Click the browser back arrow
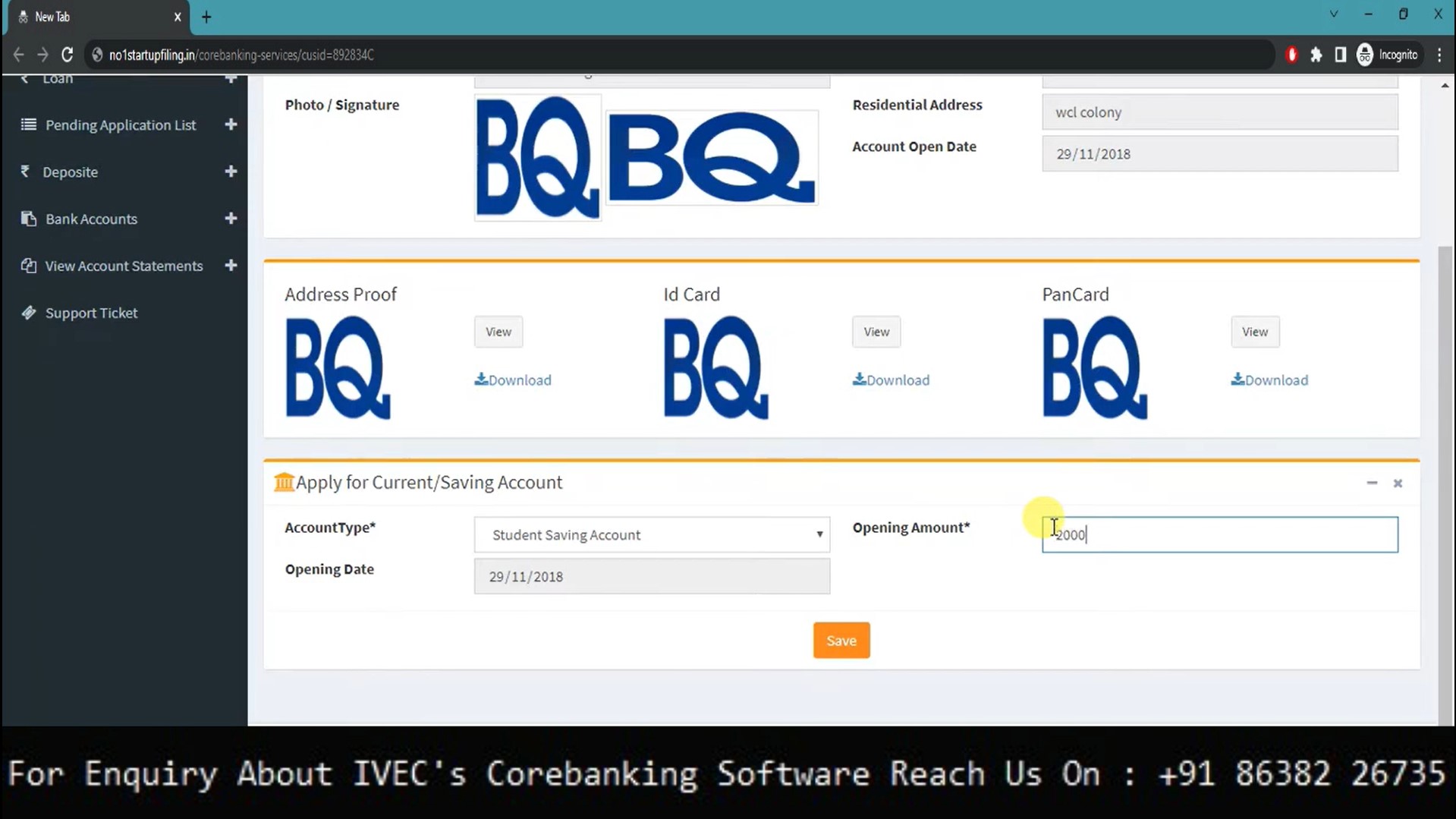The height and width of the screenshot is (819, 1456). click(18, 55)
